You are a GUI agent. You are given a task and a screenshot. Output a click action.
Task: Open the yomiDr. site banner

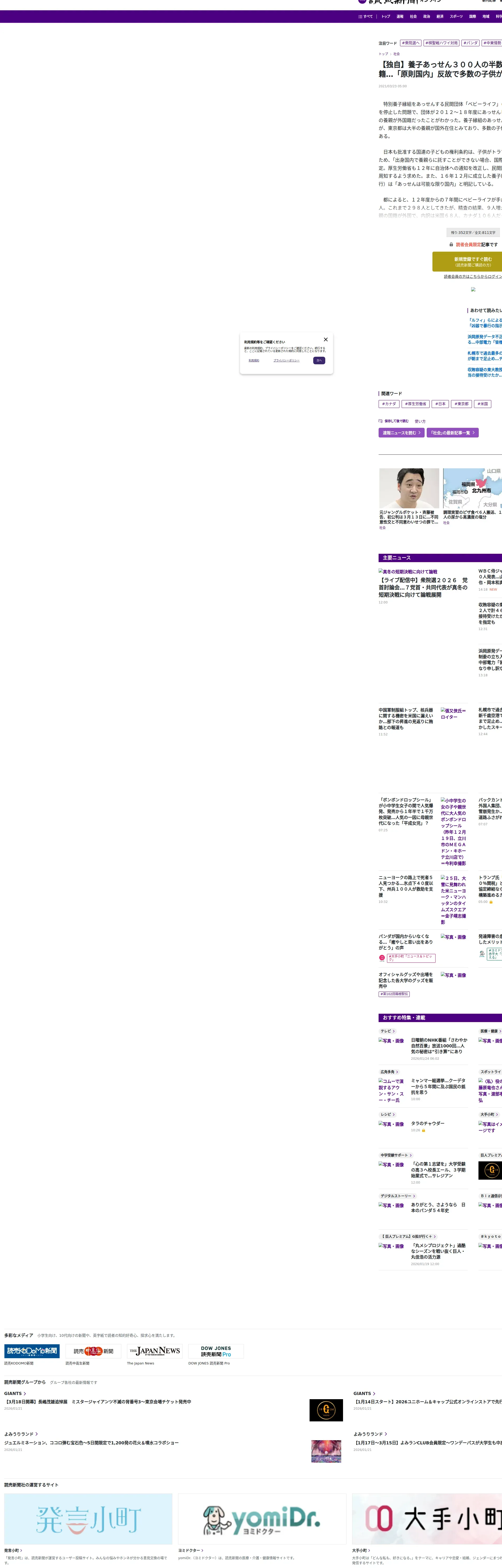(262, 1519)
